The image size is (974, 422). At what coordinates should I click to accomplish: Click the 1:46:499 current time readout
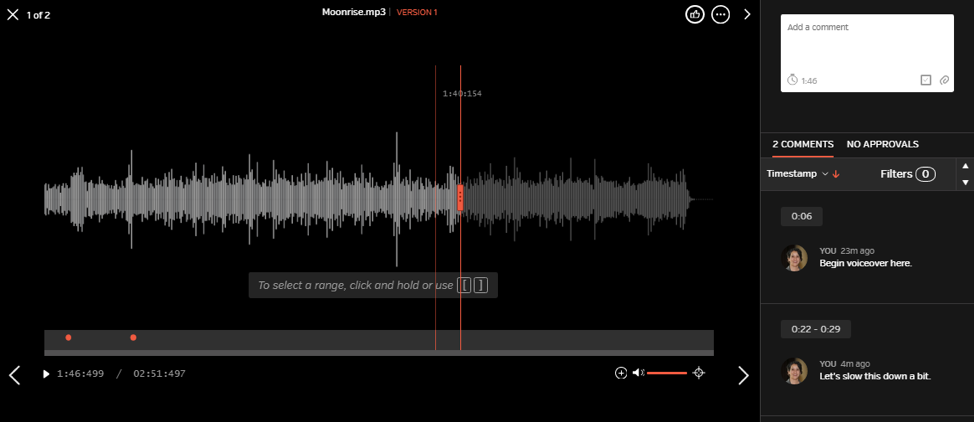[x=80, y=374]
